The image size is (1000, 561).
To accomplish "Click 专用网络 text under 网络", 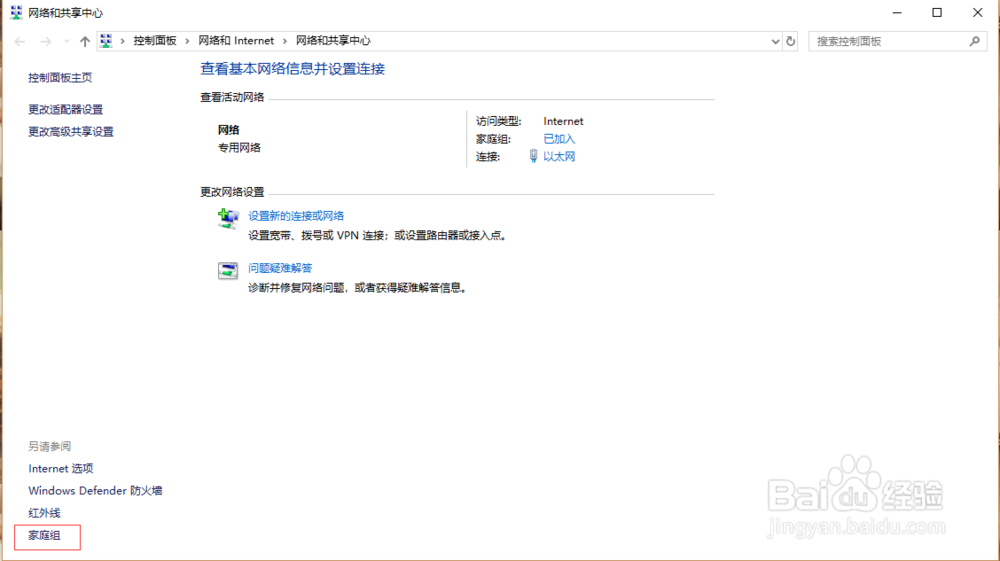I will 239,148.
